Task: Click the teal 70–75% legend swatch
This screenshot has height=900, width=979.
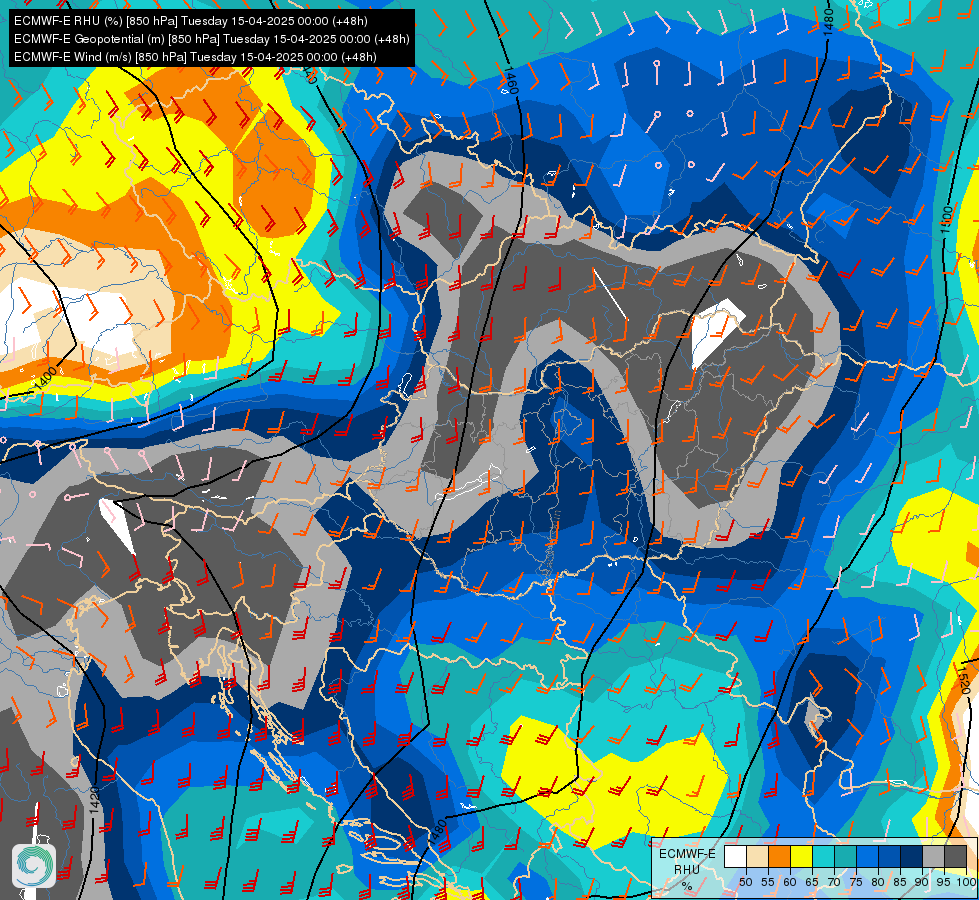Action: pyautogui.click(x=845, y=856)
